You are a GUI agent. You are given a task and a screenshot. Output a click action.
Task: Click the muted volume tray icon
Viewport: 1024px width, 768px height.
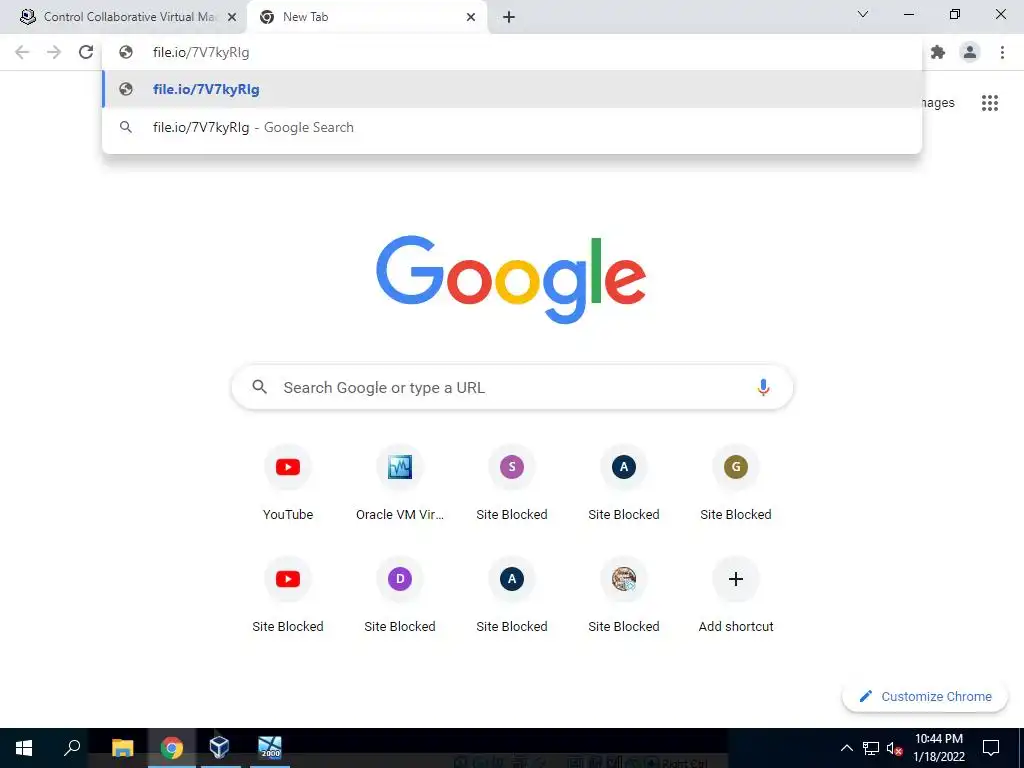click(895, 748)
